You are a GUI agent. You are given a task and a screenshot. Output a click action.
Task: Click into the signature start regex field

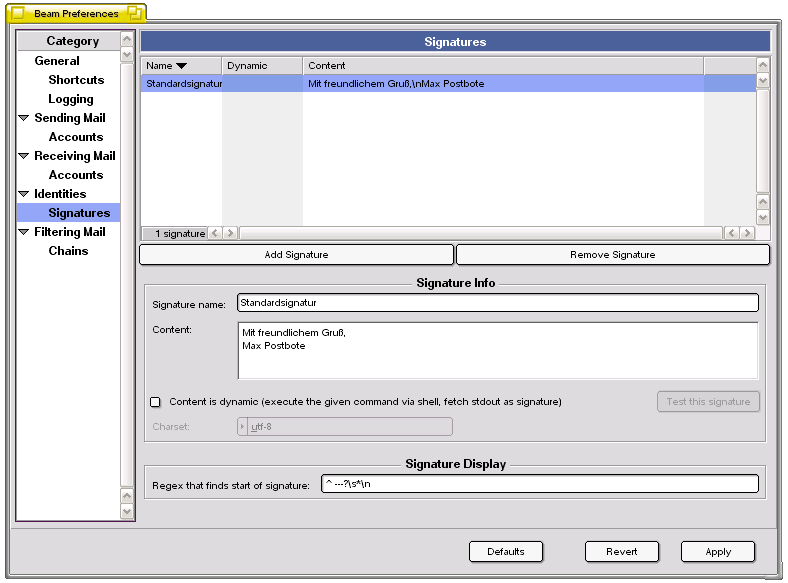(539, 485)
